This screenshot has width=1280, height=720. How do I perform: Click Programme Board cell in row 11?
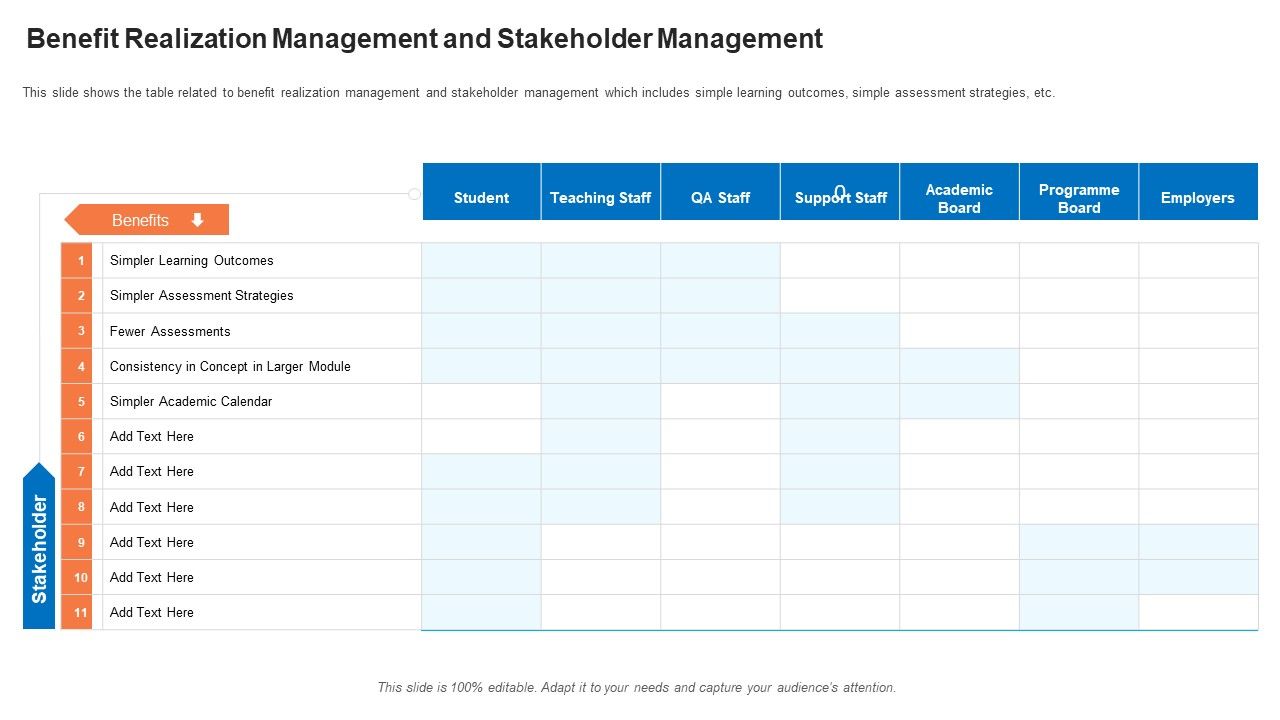pyautogui.click(x=1079, y=612)
